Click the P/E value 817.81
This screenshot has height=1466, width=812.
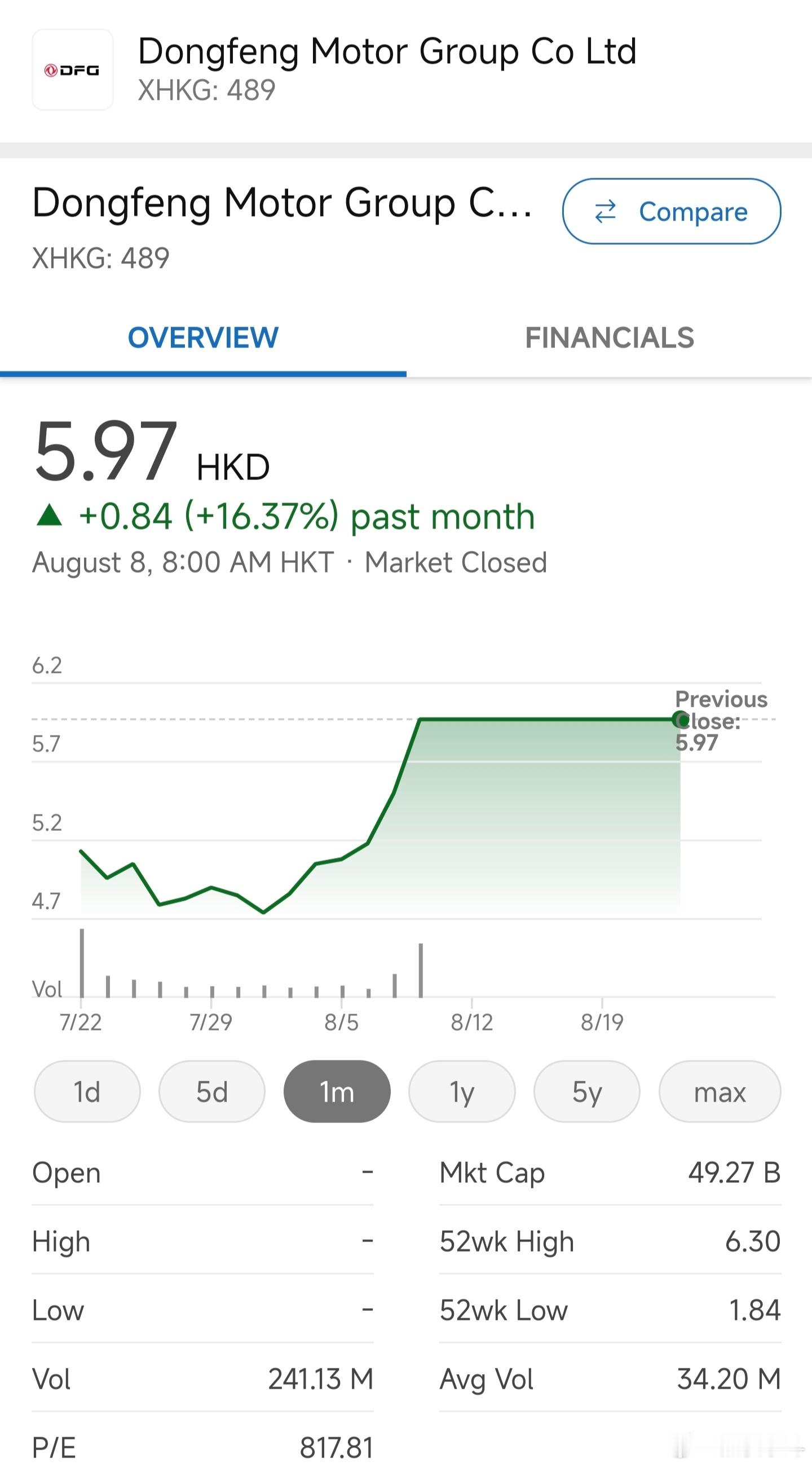pyautogui.click(x=337, y=1448)
